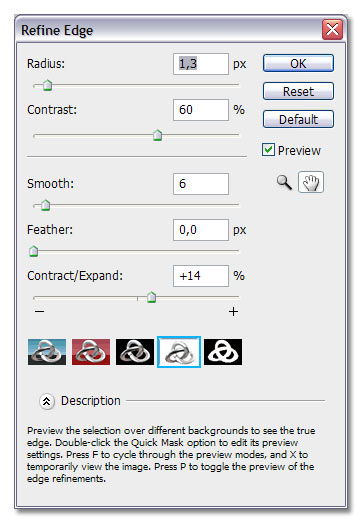Click the Feather slider handle

pos(33,251)
